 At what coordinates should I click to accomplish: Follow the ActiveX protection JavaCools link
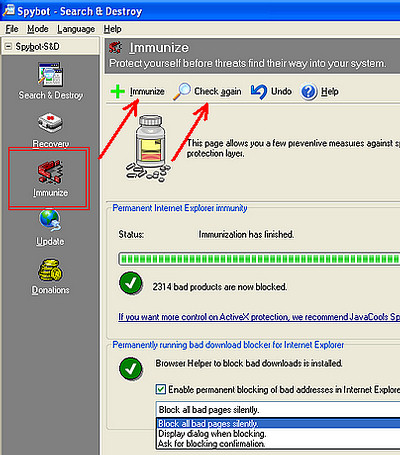click(x=259, y=317)
